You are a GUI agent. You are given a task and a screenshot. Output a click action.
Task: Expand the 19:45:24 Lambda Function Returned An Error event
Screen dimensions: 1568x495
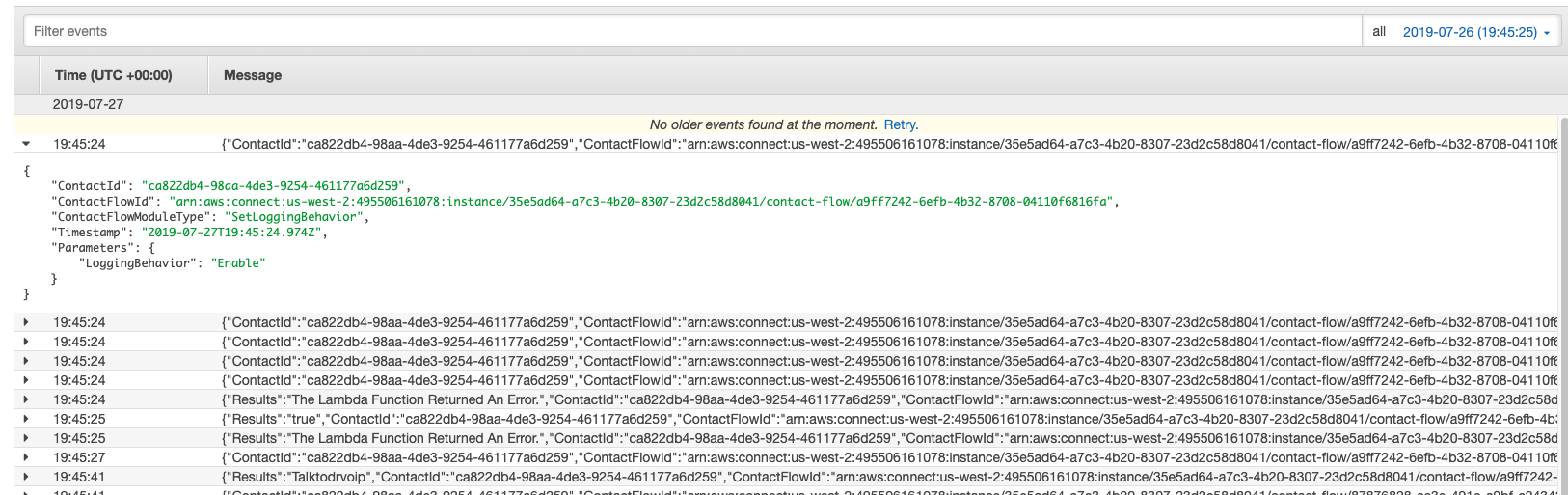[26, 399]
